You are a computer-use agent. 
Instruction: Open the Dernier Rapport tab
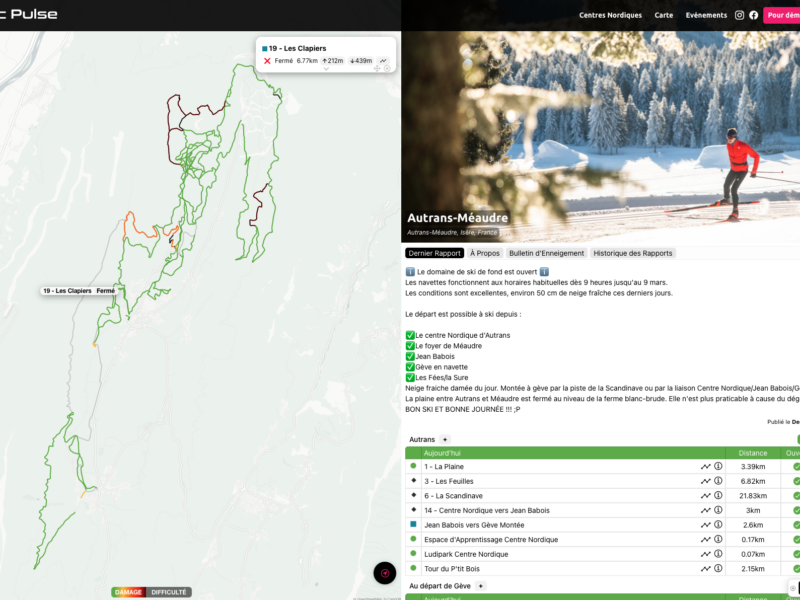[435, 253]
